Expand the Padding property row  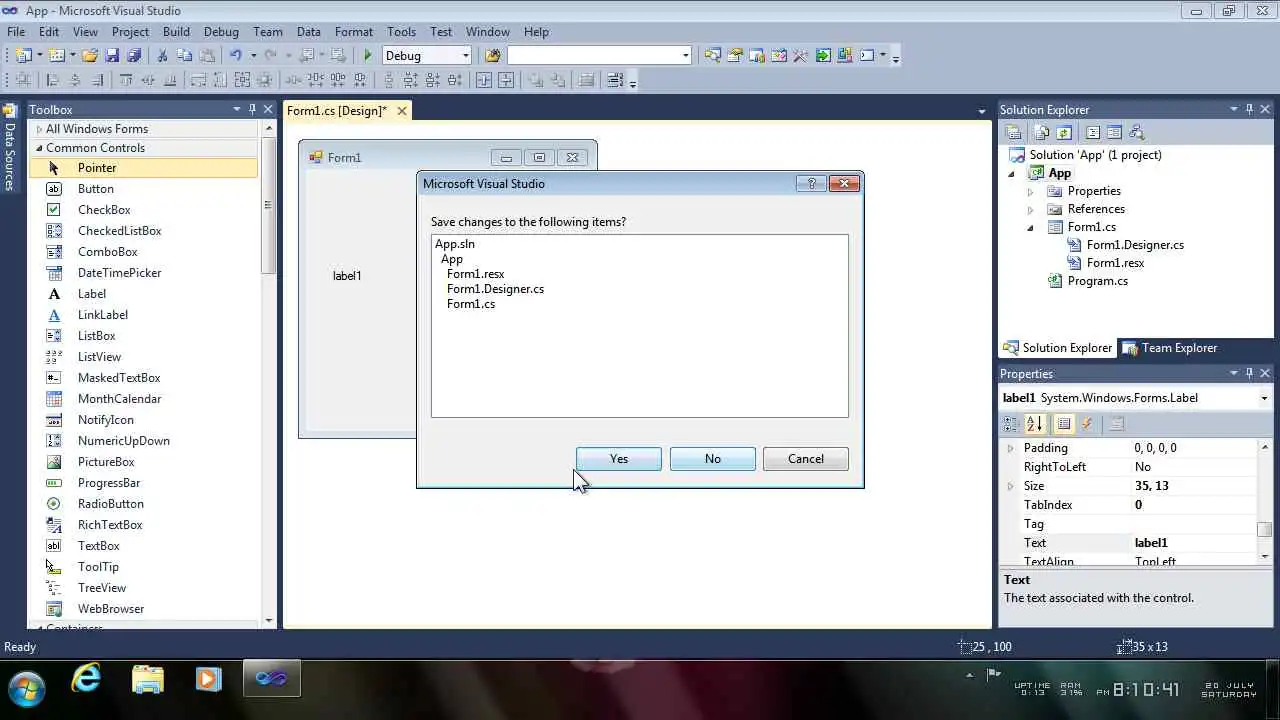click(1010, 448)
